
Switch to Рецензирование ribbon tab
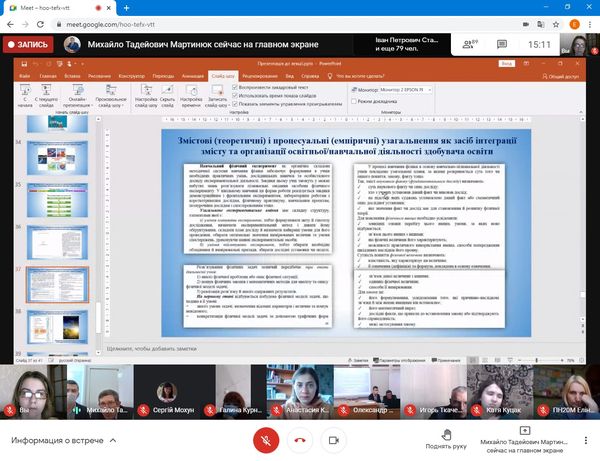(259, 75)
